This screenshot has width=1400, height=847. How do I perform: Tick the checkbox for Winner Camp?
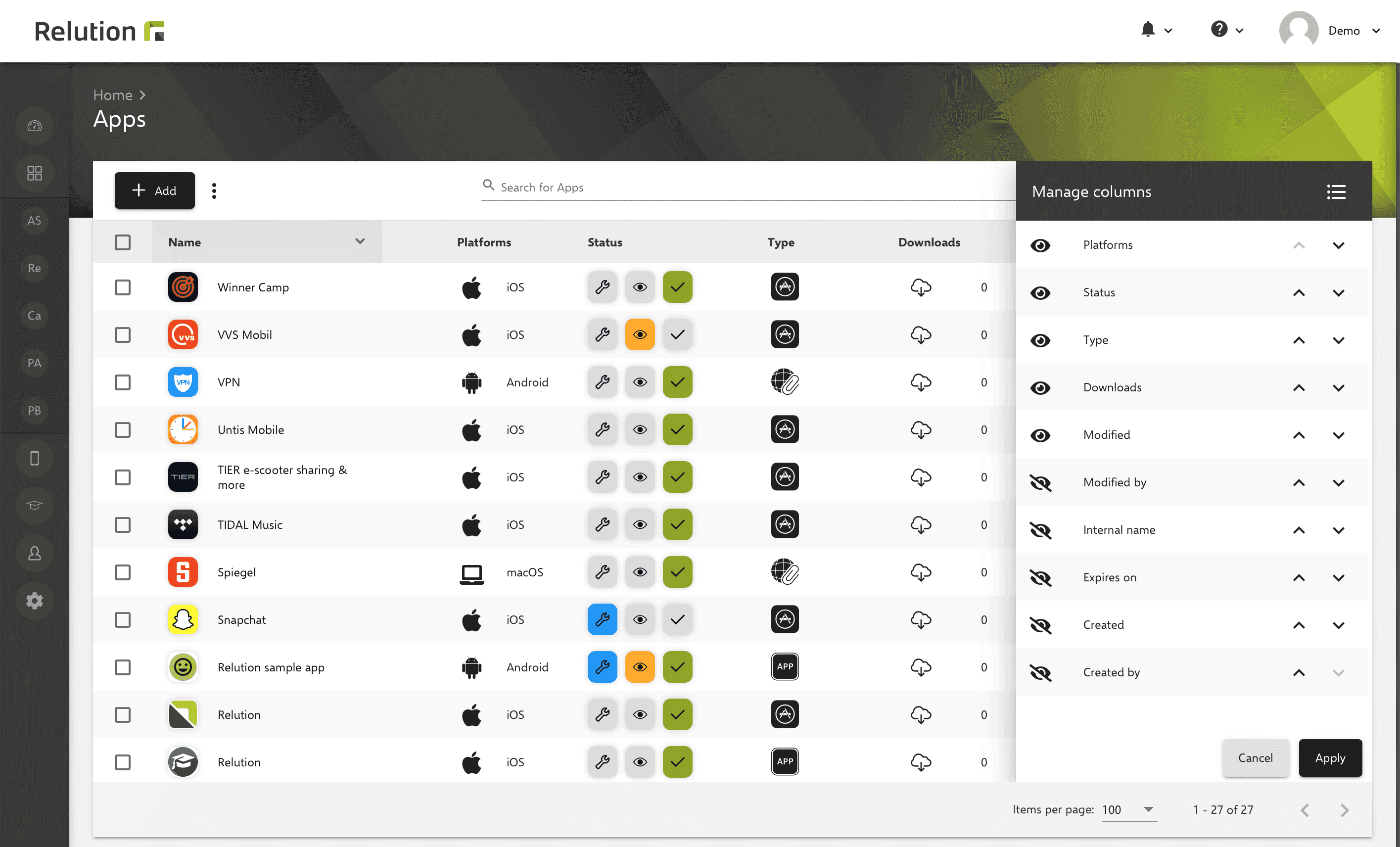pos(123,287)
